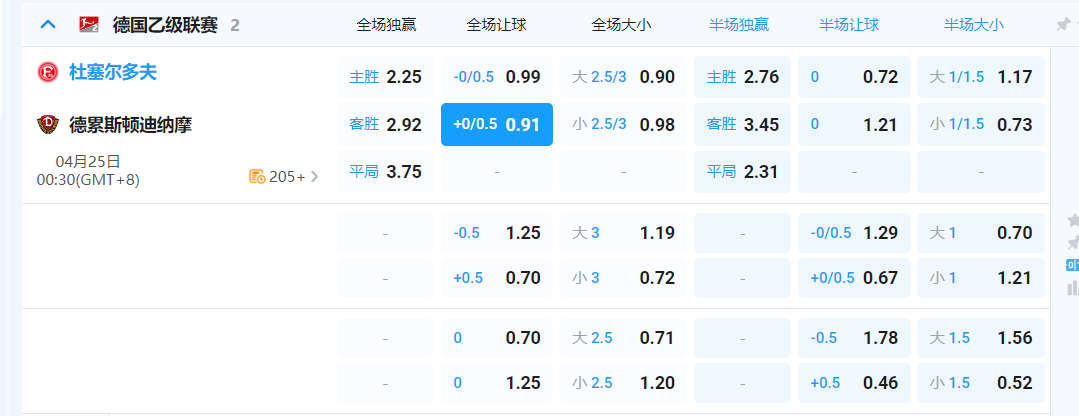Click the 2. Bundesliga league logo icon
This screenshot has width=1079, height=416.
click(88, 25)
